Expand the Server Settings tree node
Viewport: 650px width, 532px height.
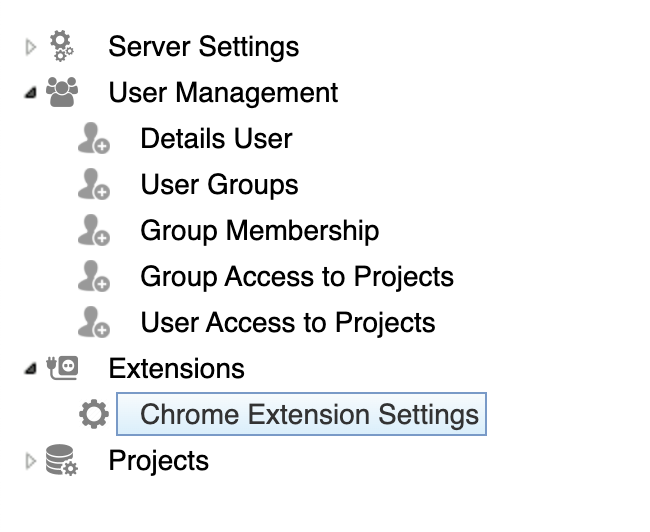point(30,46)
